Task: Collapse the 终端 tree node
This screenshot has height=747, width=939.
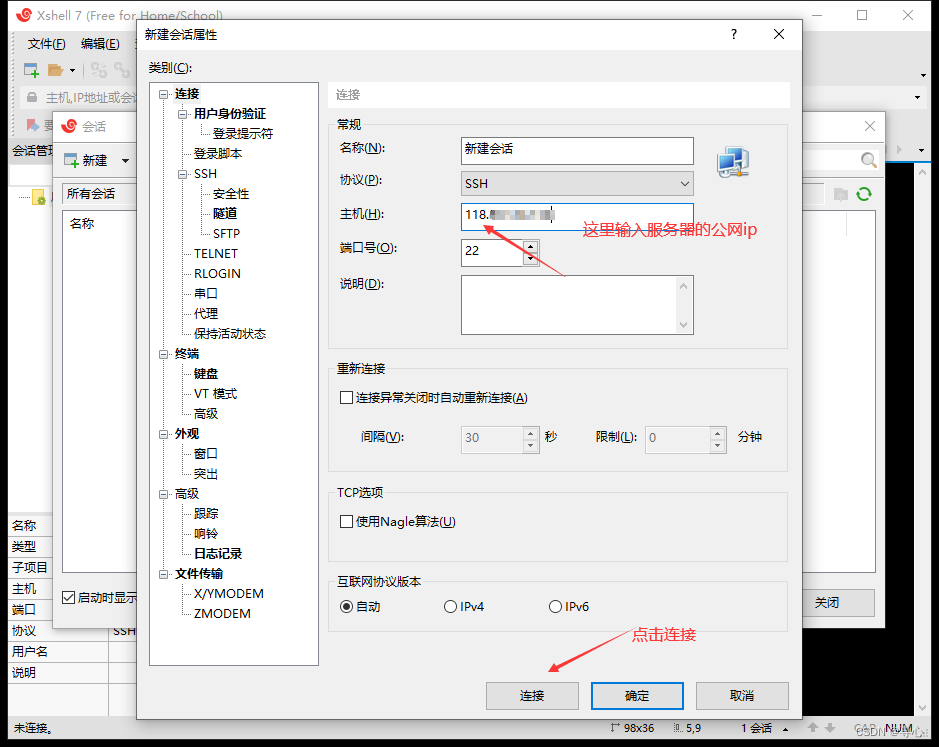Action: (x=163, y=354)
